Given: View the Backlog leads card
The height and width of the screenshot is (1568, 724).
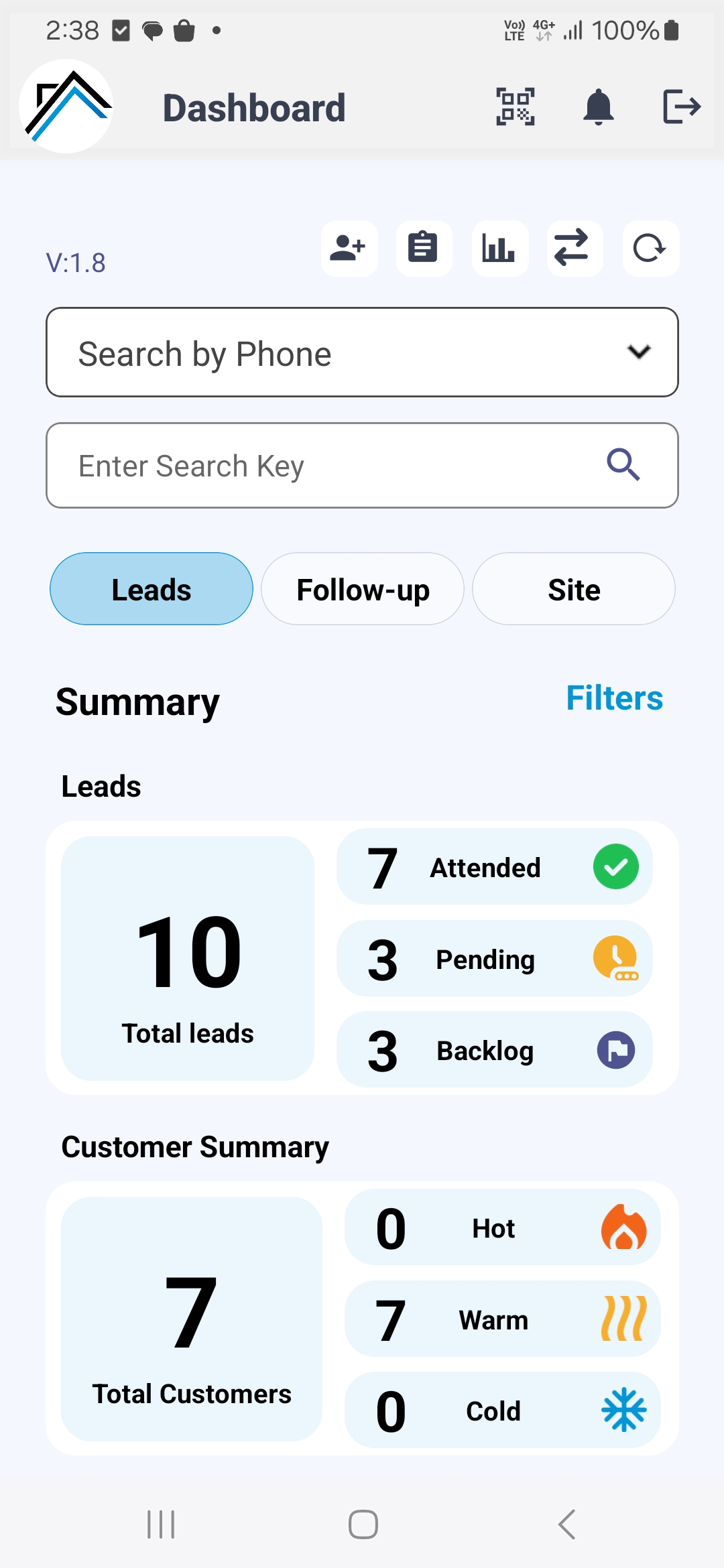Looking at the screenshot, I should point(495,1050).
